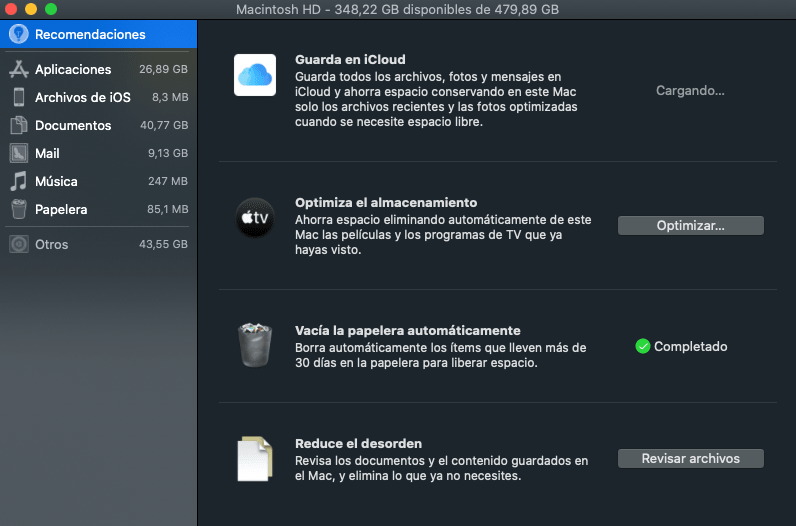Click the Guarda en iCloud heading
Image resolution: width=796 pixels, height=526 pixels.
click(350, 59)
